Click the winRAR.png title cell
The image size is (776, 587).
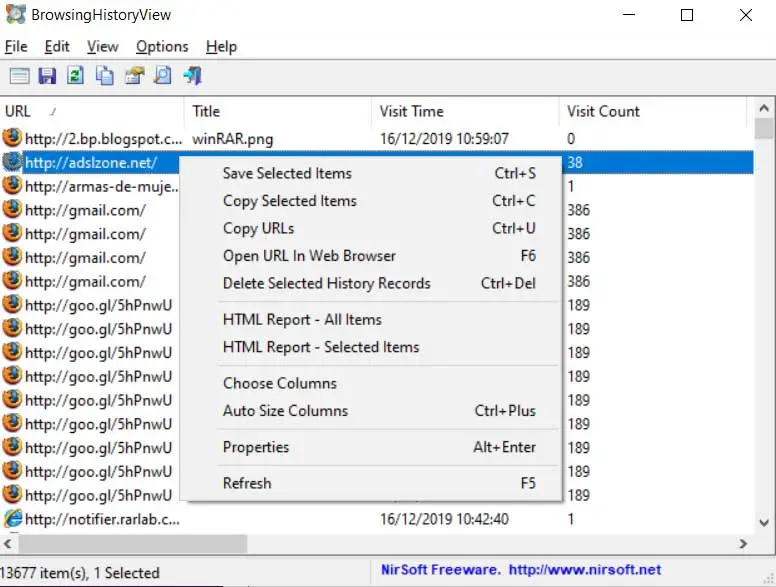[233, 139]
